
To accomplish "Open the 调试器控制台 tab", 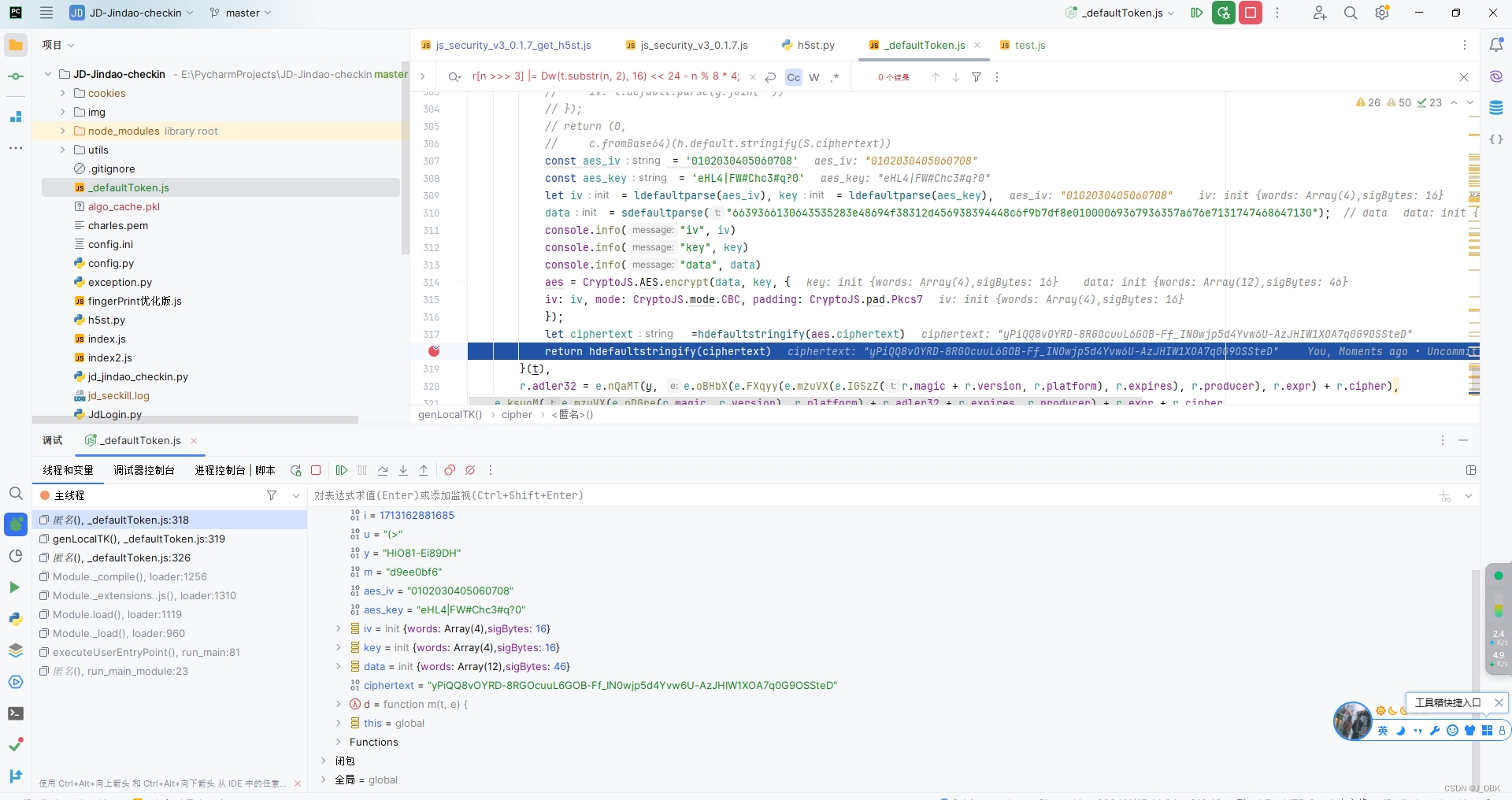I will coord(143,470).
